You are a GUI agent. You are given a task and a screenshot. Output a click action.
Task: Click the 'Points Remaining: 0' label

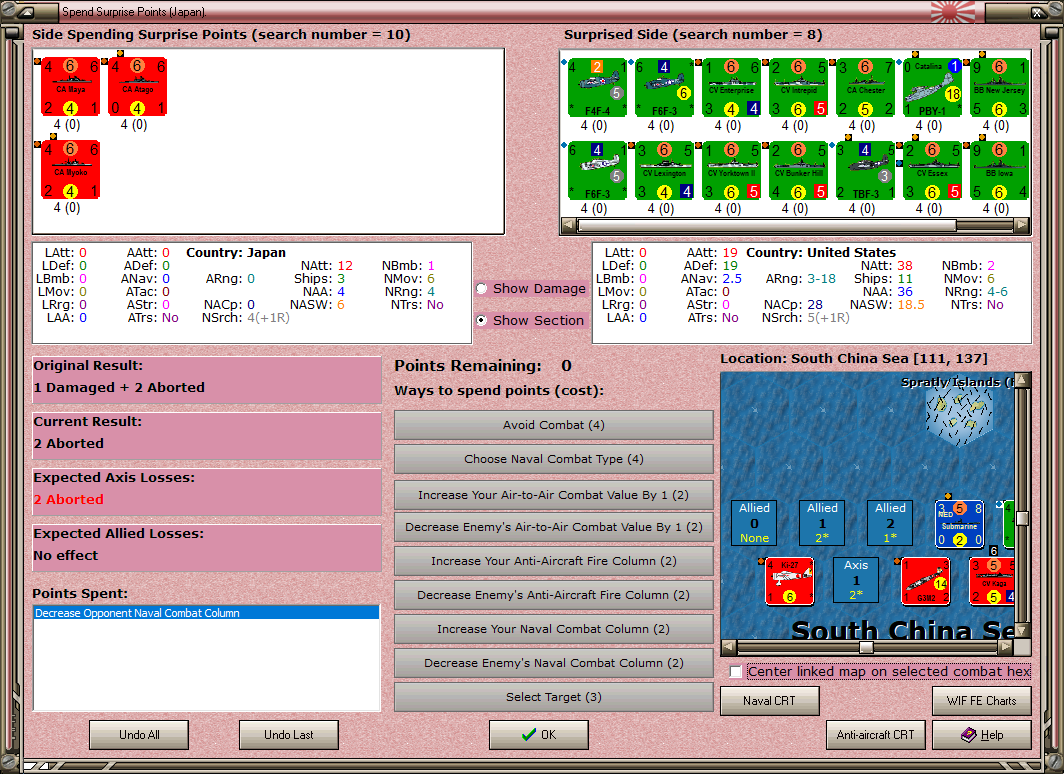click(x=482, y=366)
